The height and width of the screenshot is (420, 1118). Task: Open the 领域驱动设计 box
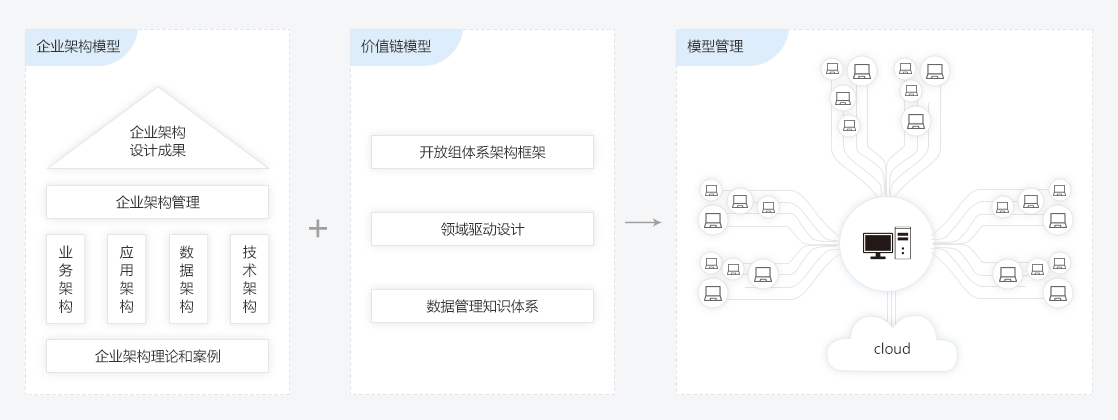click(x=482, y=229)
